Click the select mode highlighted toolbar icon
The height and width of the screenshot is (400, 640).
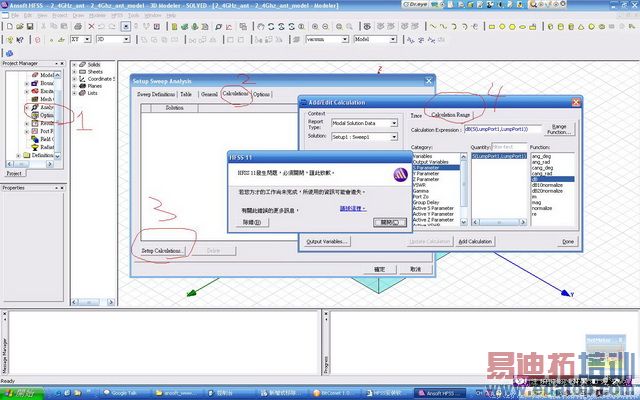pyautogui.click(x=126, y=27)
